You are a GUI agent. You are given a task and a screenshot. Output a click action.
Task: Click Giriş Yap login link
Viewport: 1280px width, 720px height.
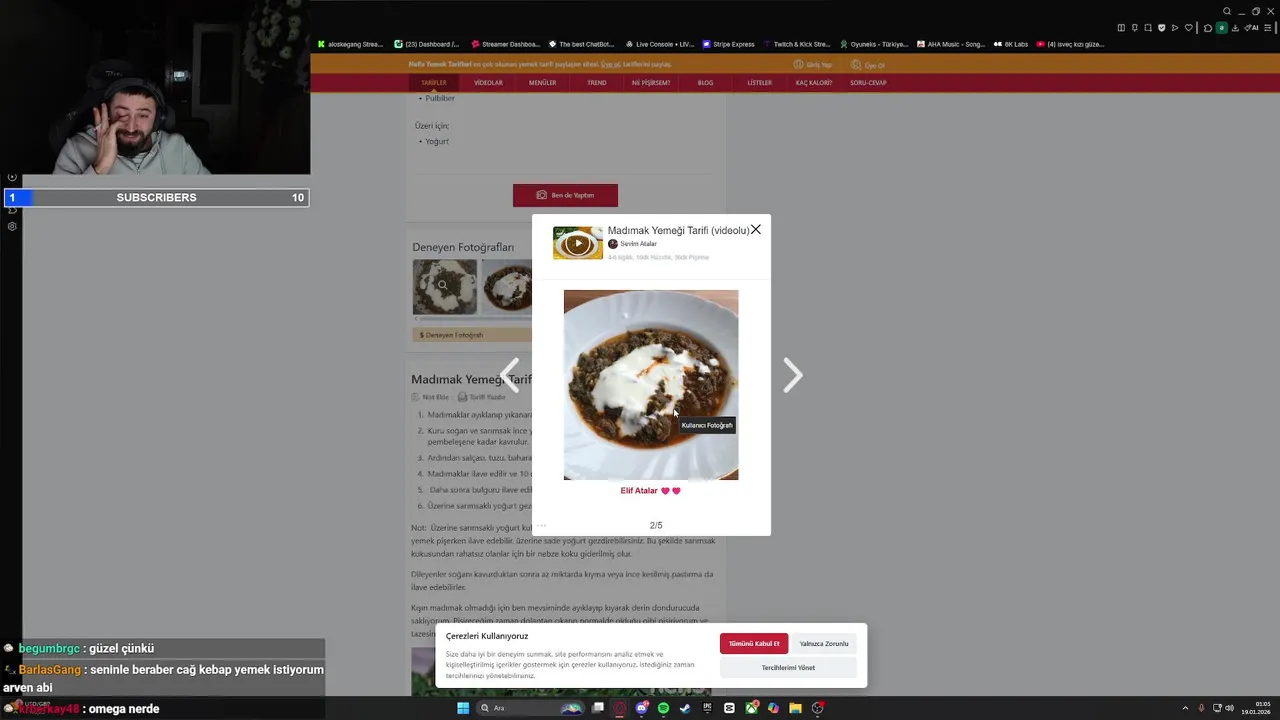click(813, 65)
